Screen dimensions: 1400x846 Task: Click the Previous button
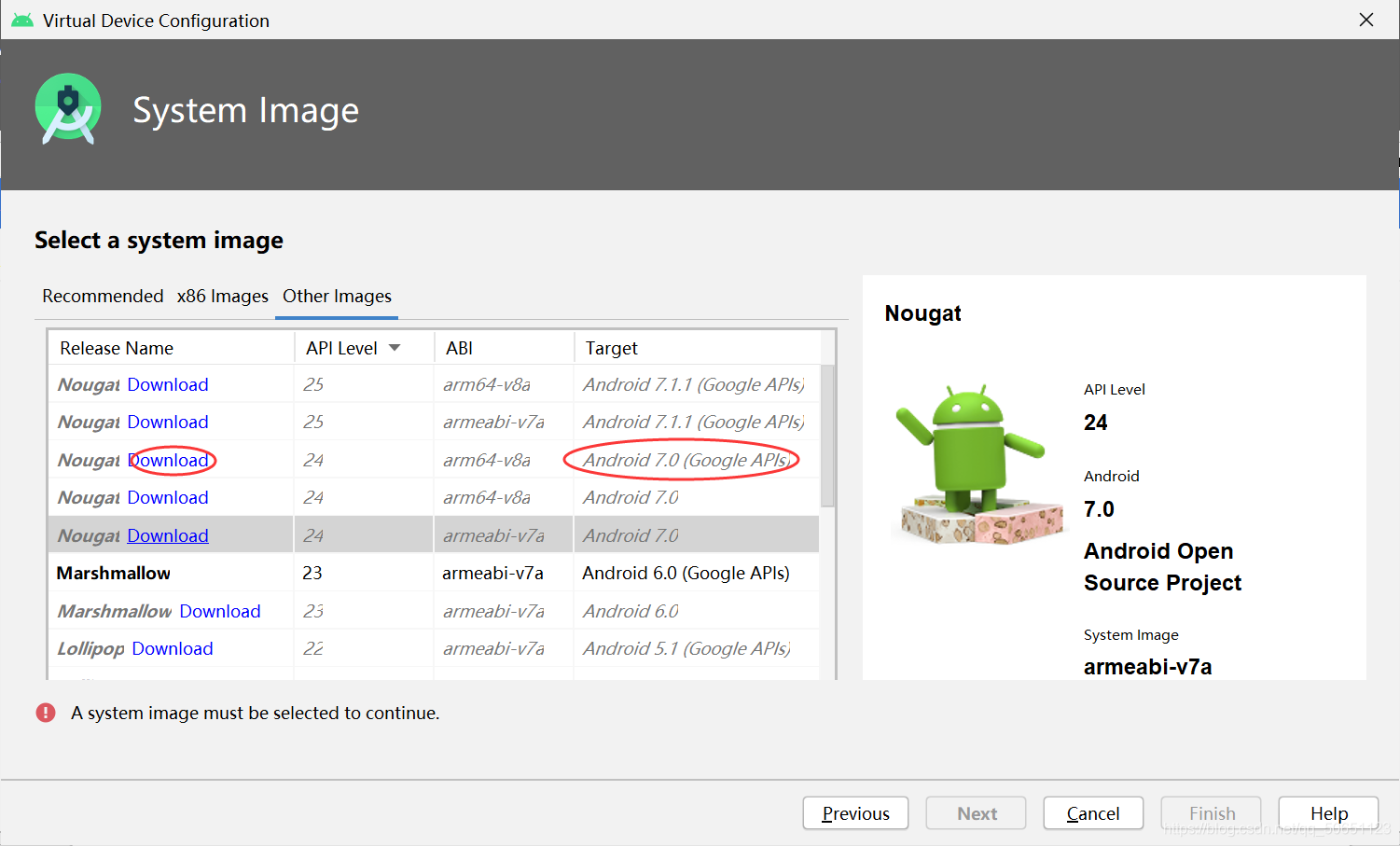coord(855,813)
